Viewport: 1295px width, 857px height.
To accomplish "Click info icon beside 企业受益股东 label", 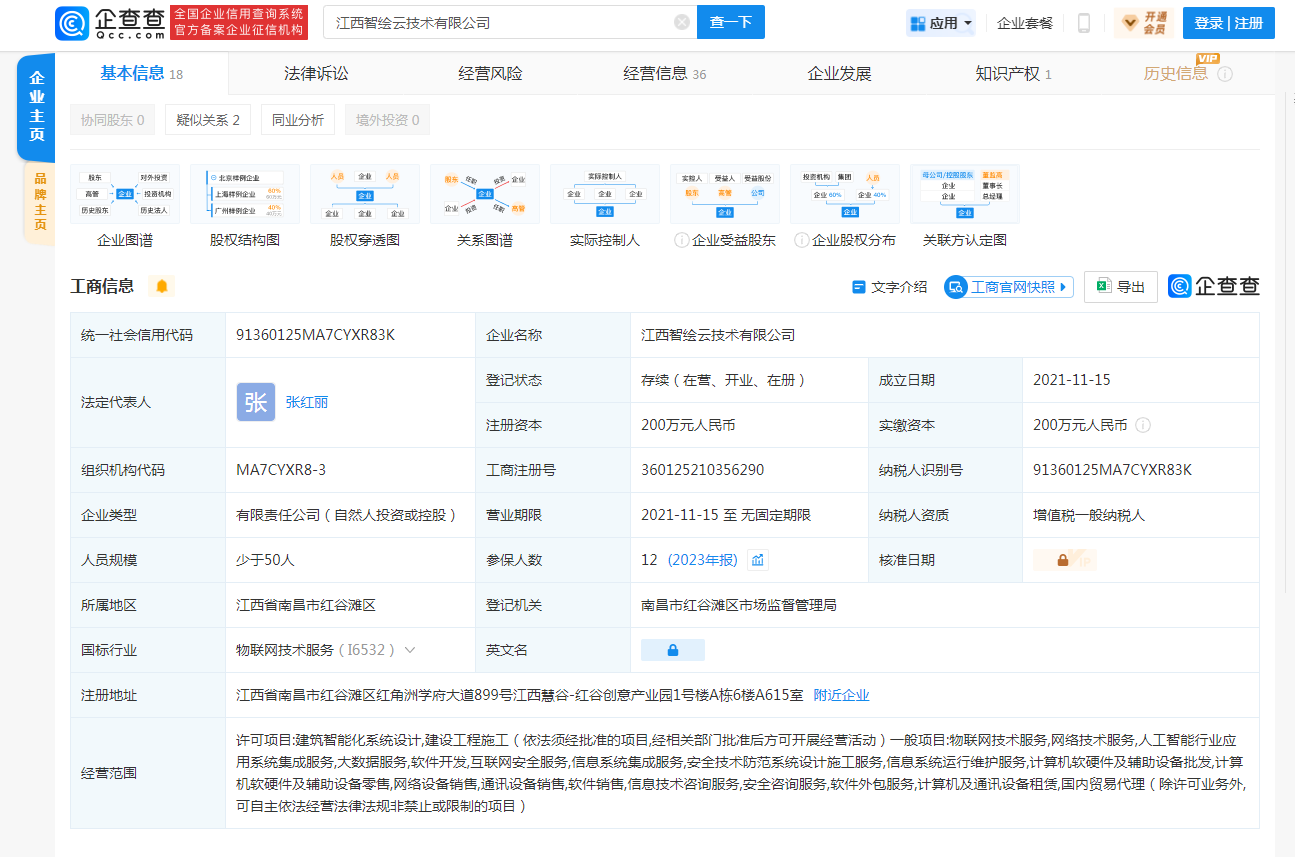I will pos(682,240).
